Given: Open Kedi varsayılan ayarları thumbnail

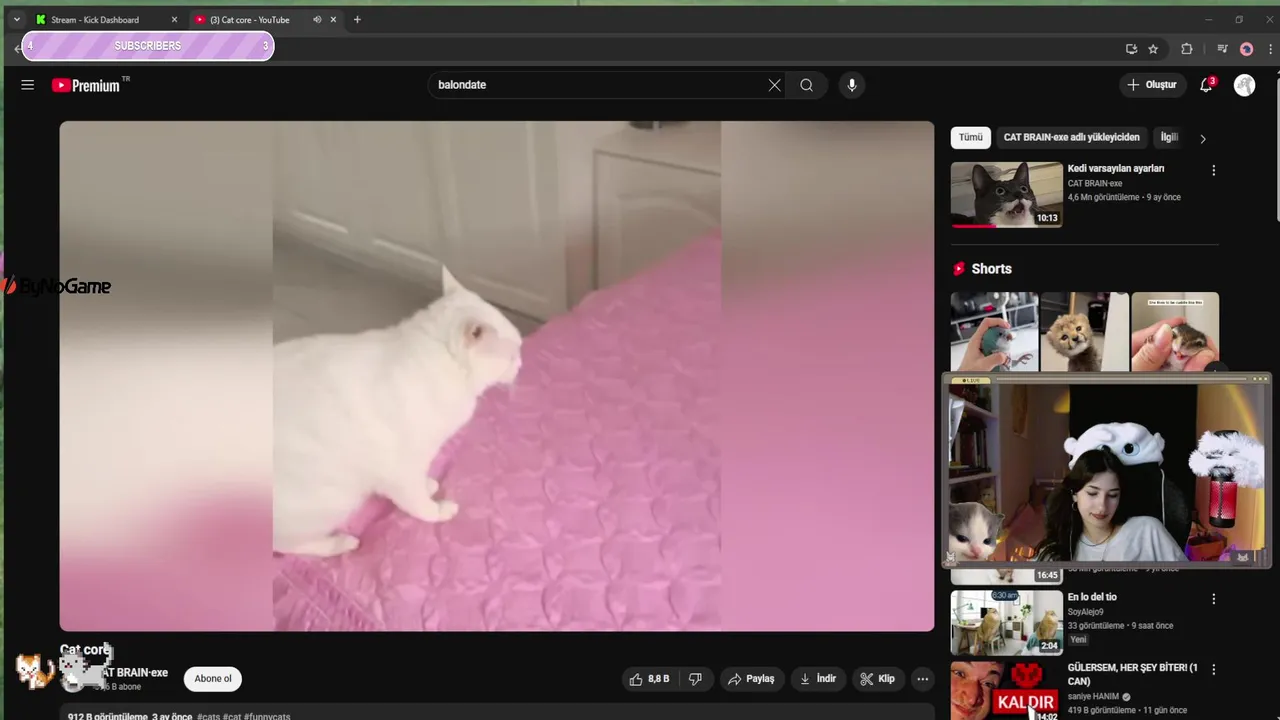Looking at the screenshot, I should [x=1006, y=195].
